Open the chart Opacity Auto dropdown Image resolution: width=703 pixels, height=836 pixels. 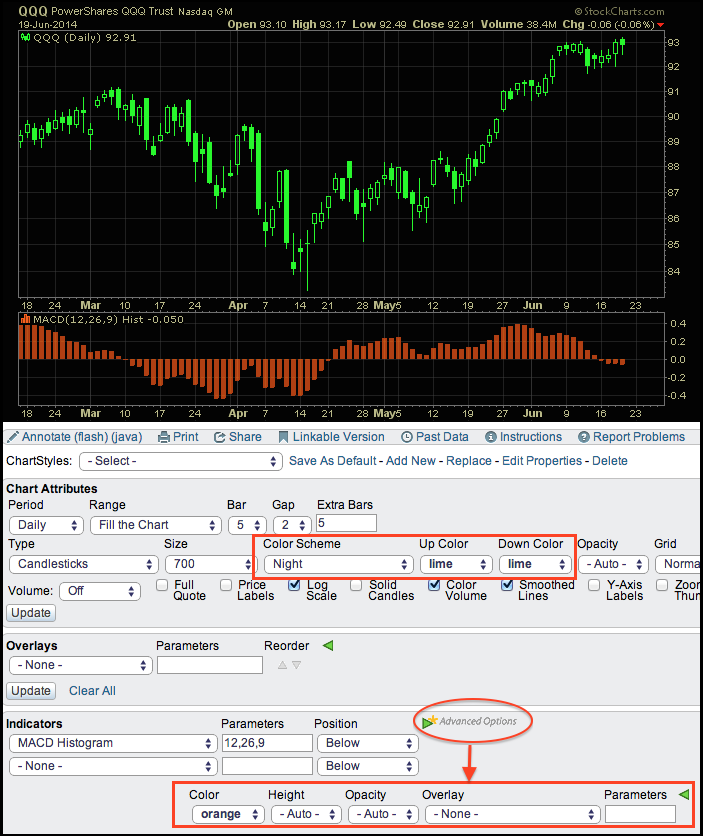613,564
